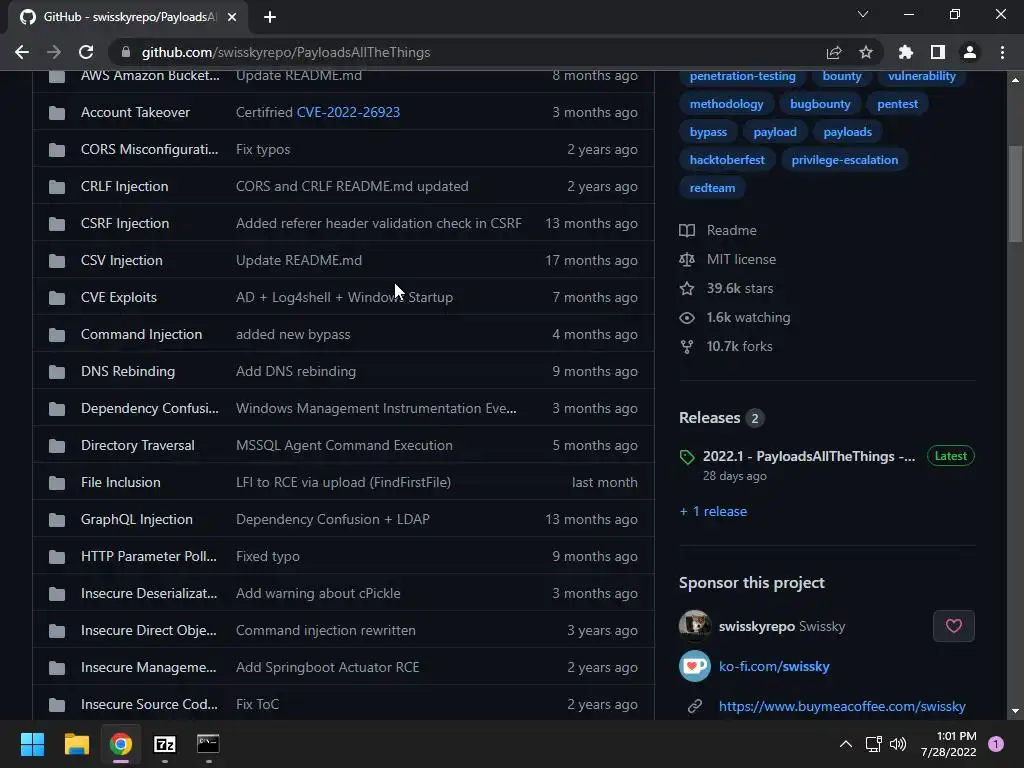Click the bugbounty topic tag
The height and width of the screenshot is (768, 1024).
(x=820, y=104)
